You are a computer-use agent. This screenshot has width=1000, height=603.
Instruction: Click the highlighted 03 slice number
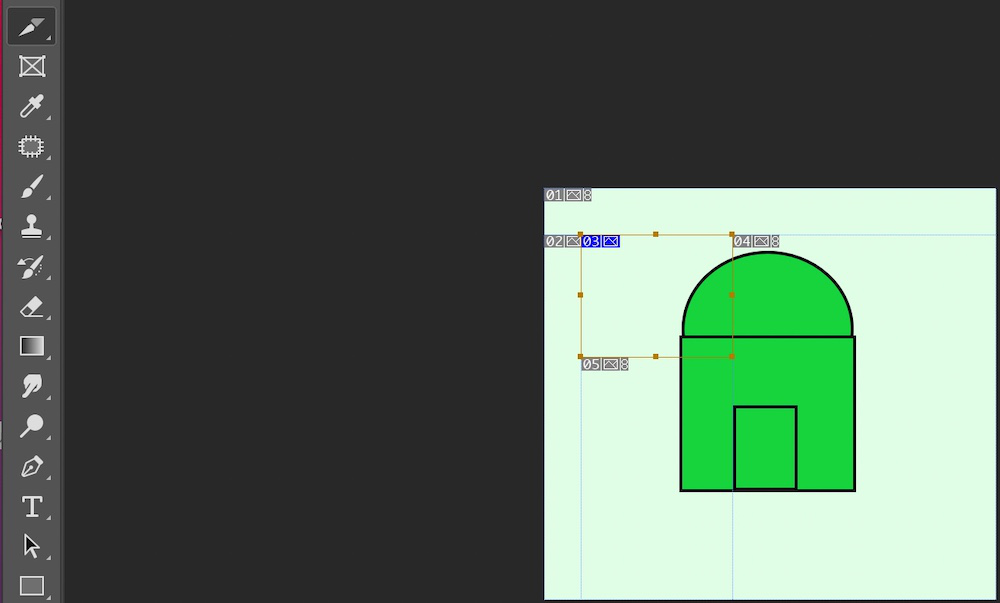591,241
